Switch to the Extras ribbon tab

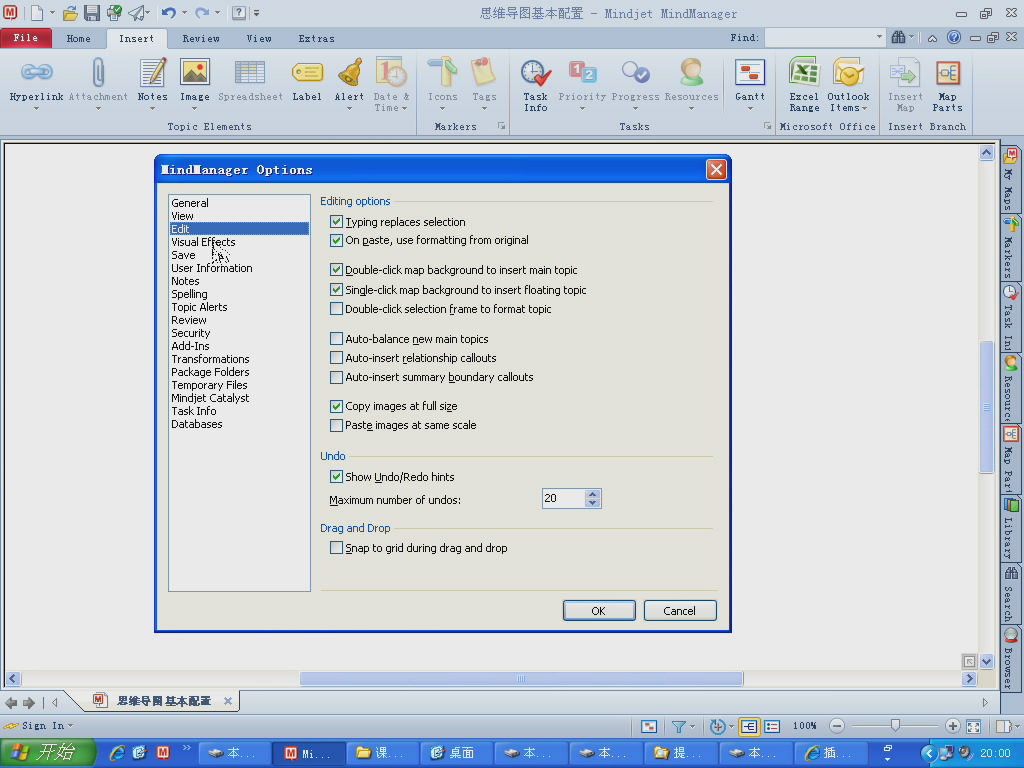pos(316,39)
